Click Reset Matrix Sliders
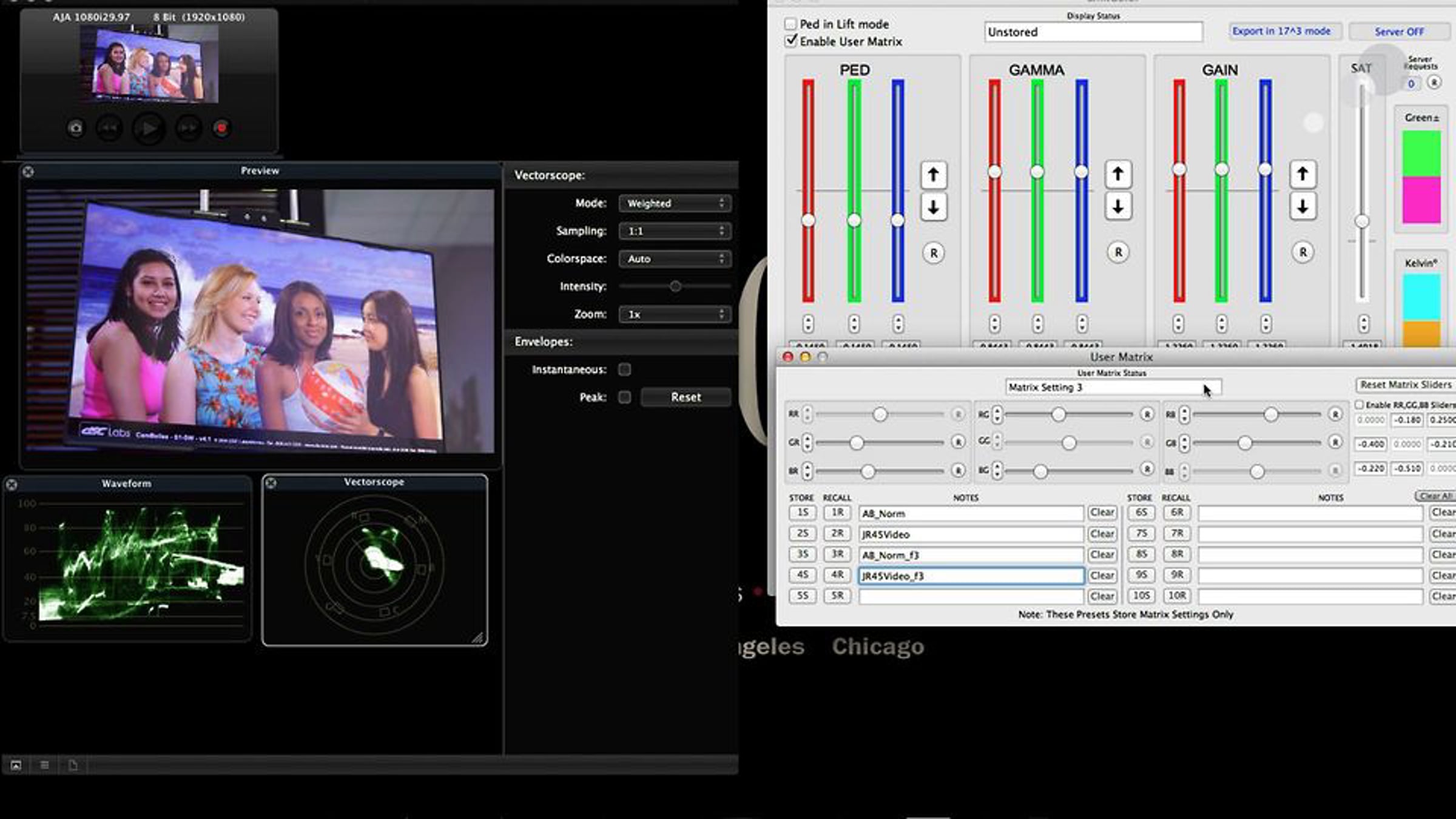 point(1406,385)
